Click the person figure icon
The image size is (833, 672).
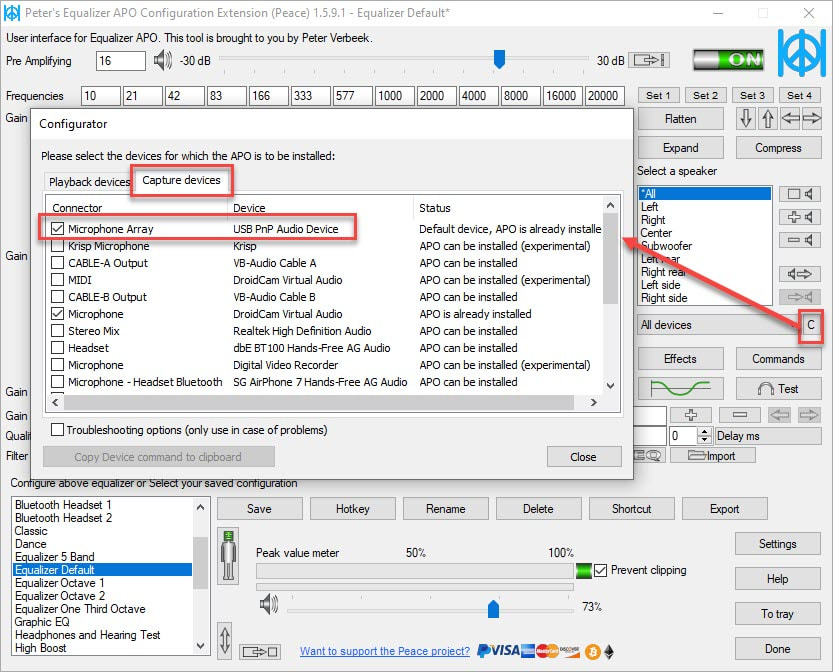coord(228,555)
